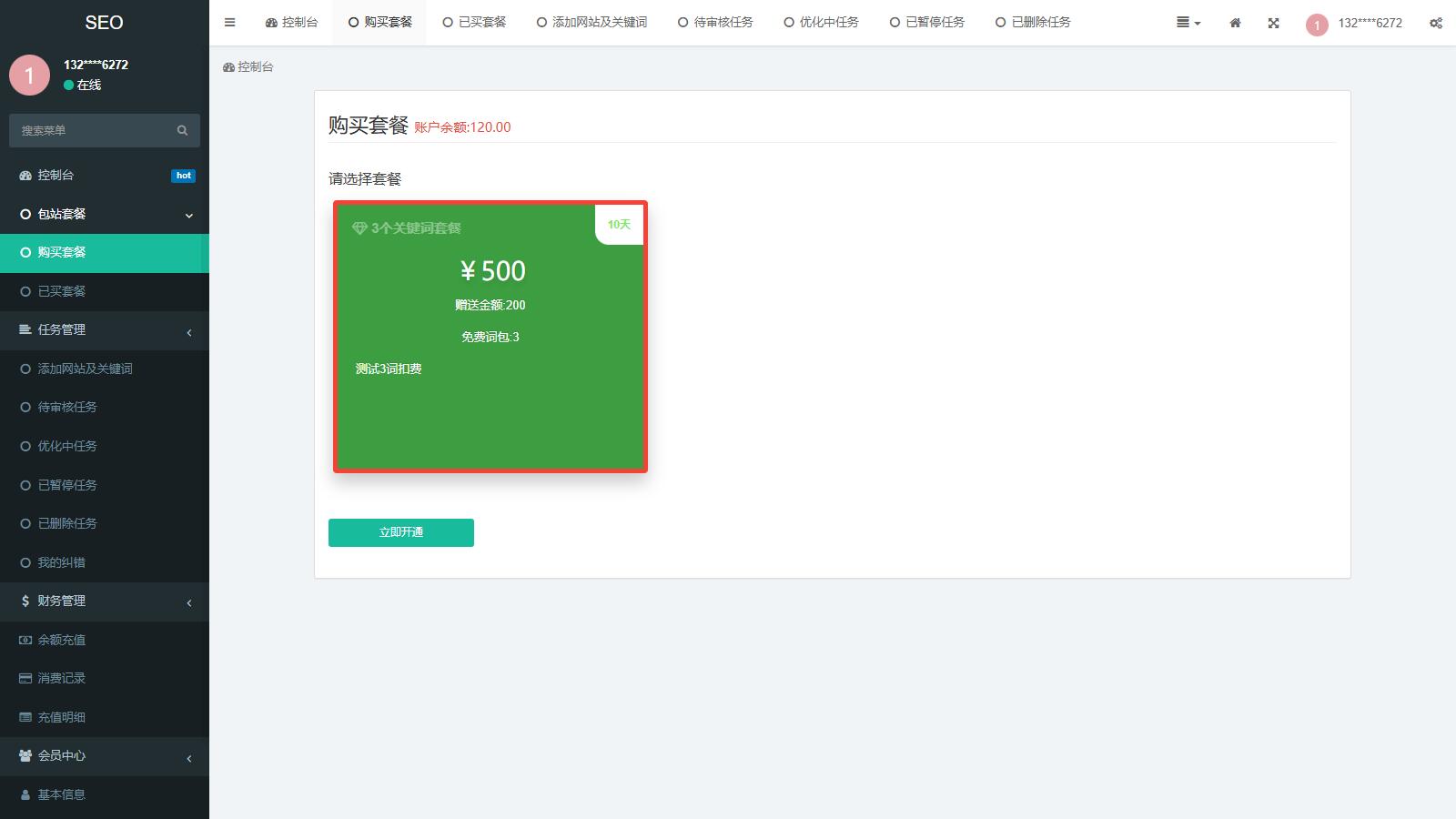Open 待审核任务 in the sidebar
The image size is (1456, 819).
point(105,407)
